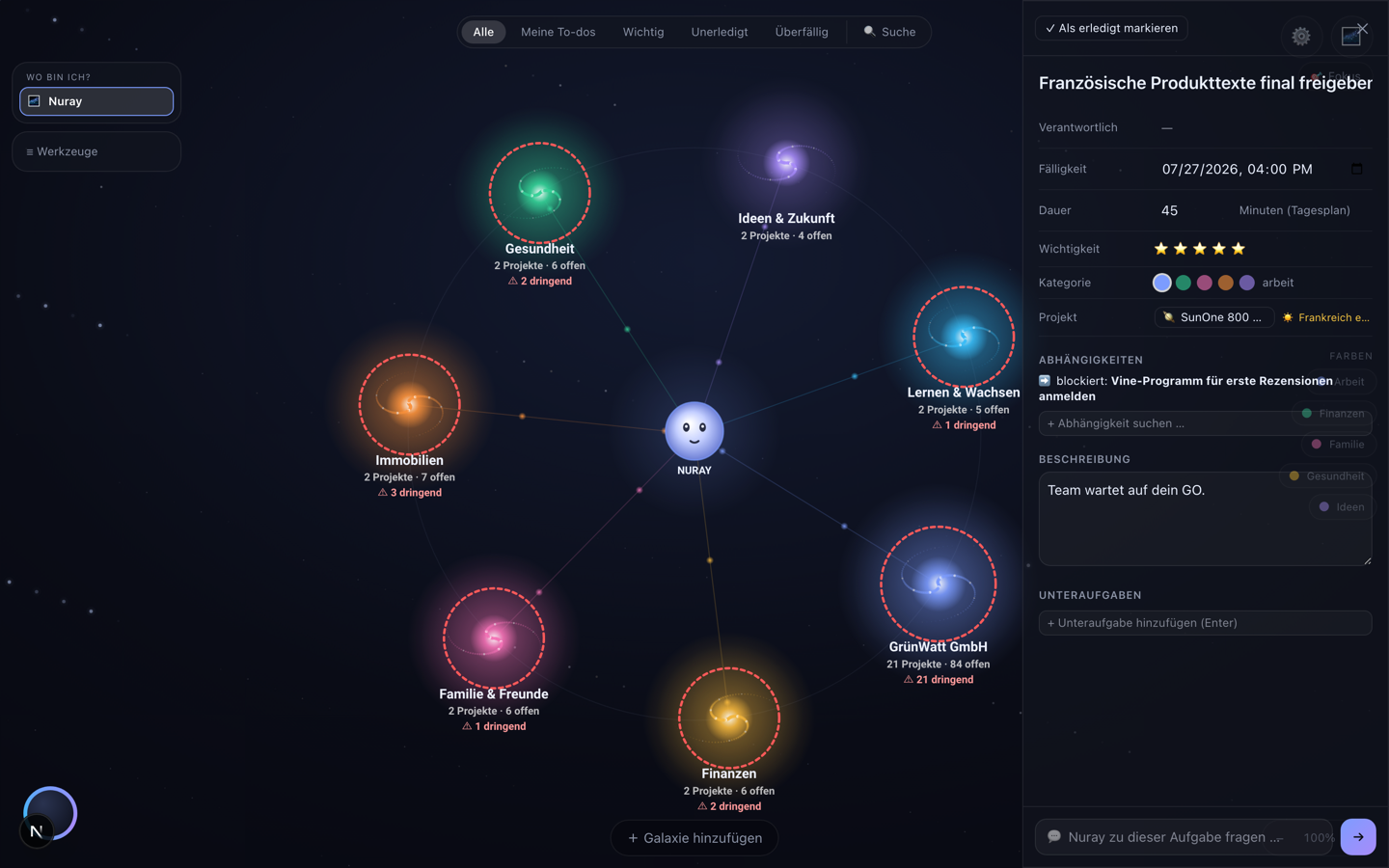Open the Nuray selector under Wo bin ich
1389x868 pixels.
96,101
